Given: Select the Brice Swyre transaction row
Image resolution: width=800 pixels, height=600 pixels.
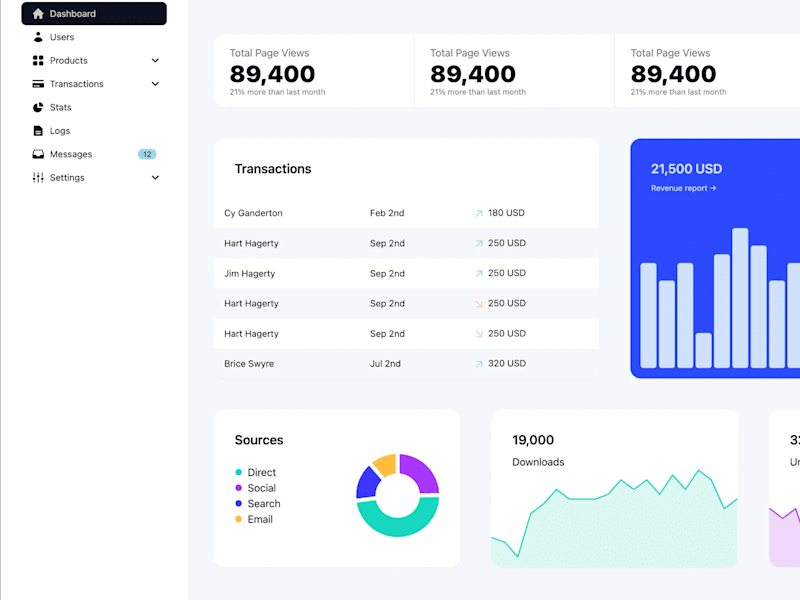Looking at the screenshot, I should (x=406, y=363).
